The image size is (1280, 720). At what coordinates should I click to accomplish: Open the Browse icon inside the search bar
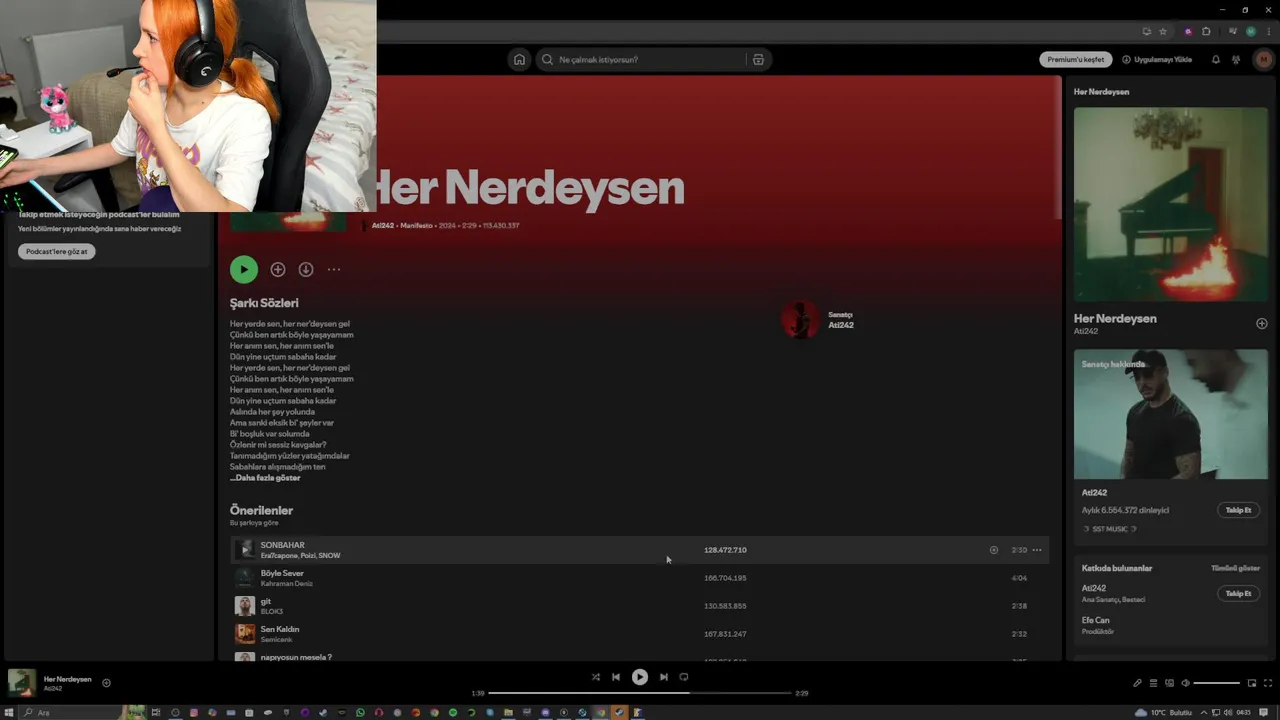click(x=758, y=59)
